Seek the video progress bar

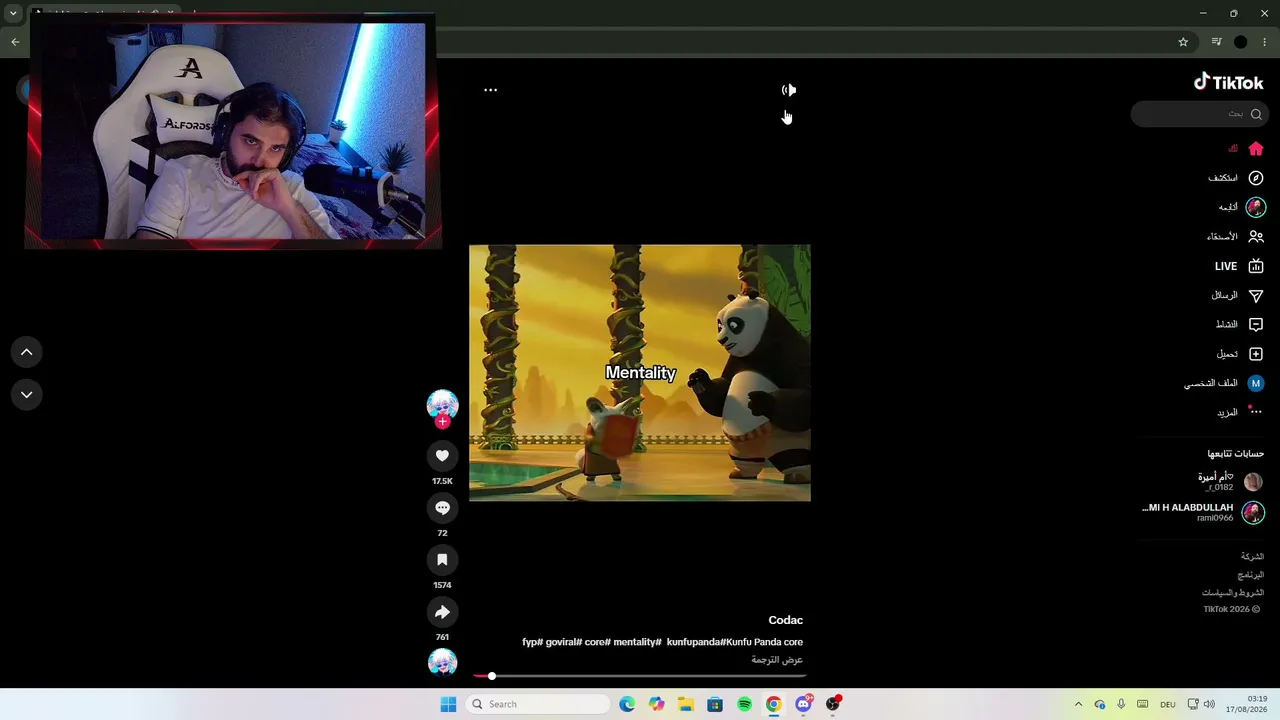[x=640, y=676]
